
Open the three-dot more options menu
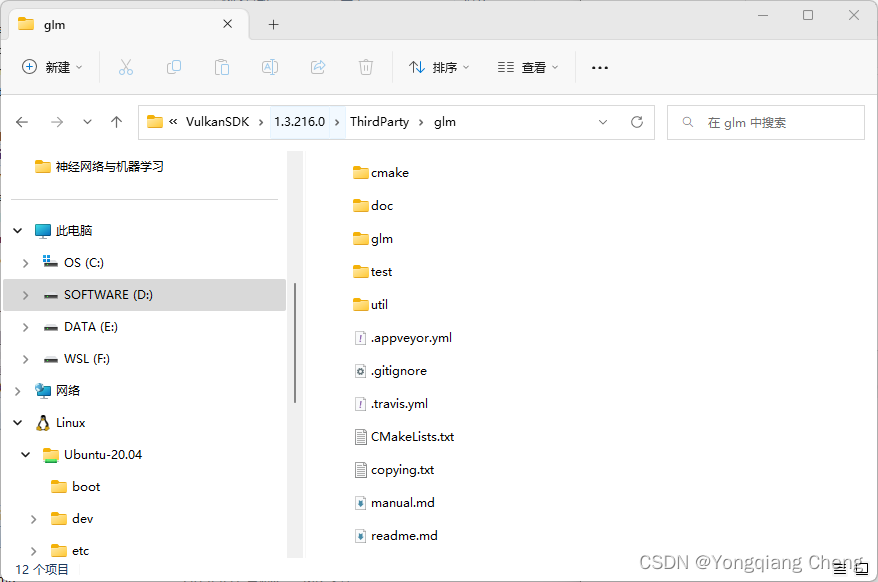pos(600,68)
